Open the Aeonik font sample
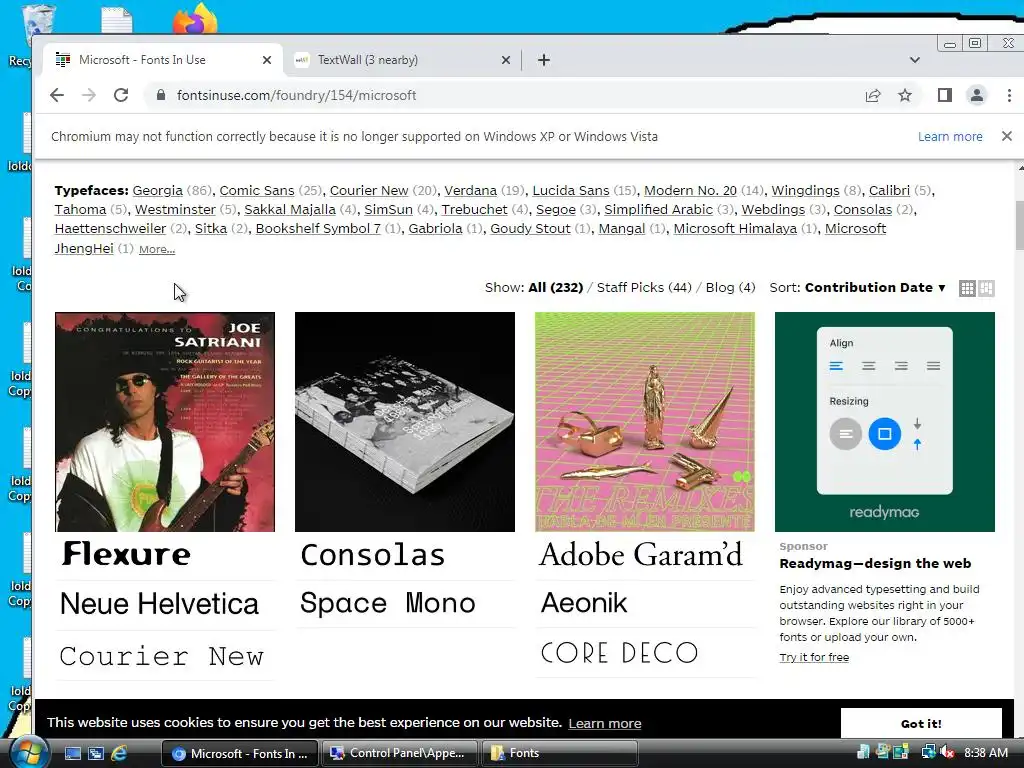 [584, 603]
